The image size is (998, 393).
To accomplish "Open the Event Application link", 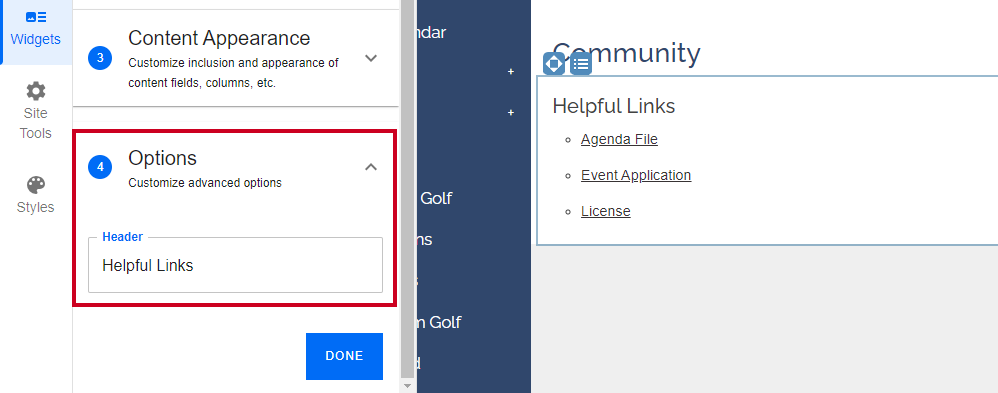I will tap(636, 175).
